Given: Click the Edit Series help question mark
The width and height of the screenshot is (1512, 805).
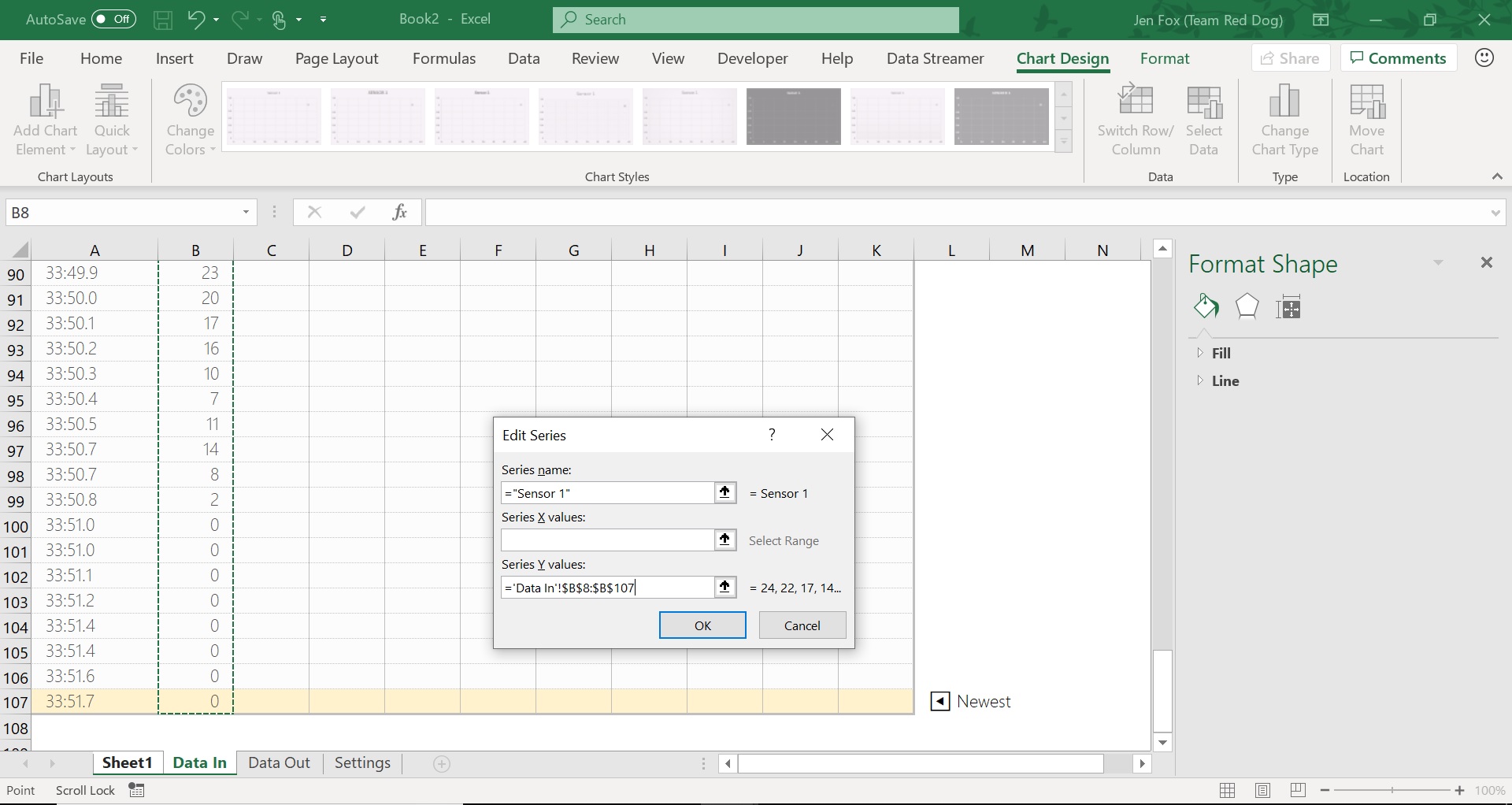Looking at the screenshot, I should point(772,435).
